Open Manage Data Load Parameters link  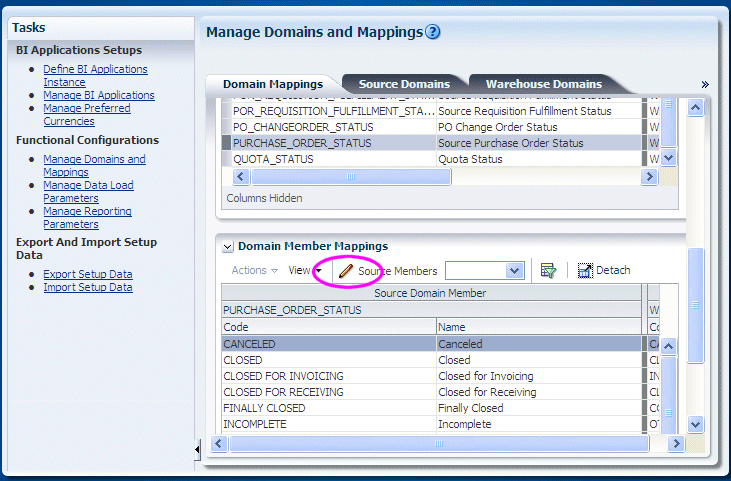pos(88,192)
